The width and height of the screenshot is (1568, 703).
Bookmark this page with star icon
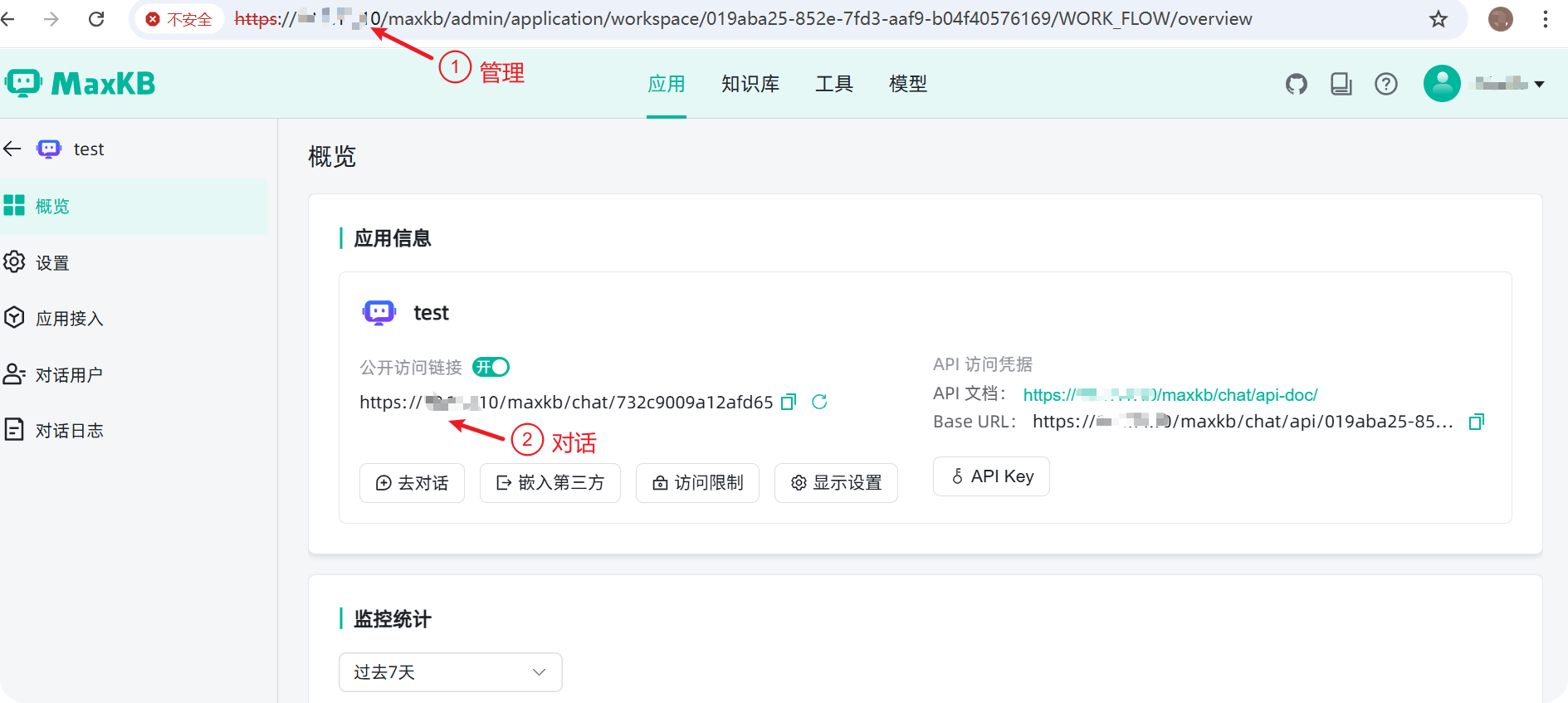[1438, 19]
